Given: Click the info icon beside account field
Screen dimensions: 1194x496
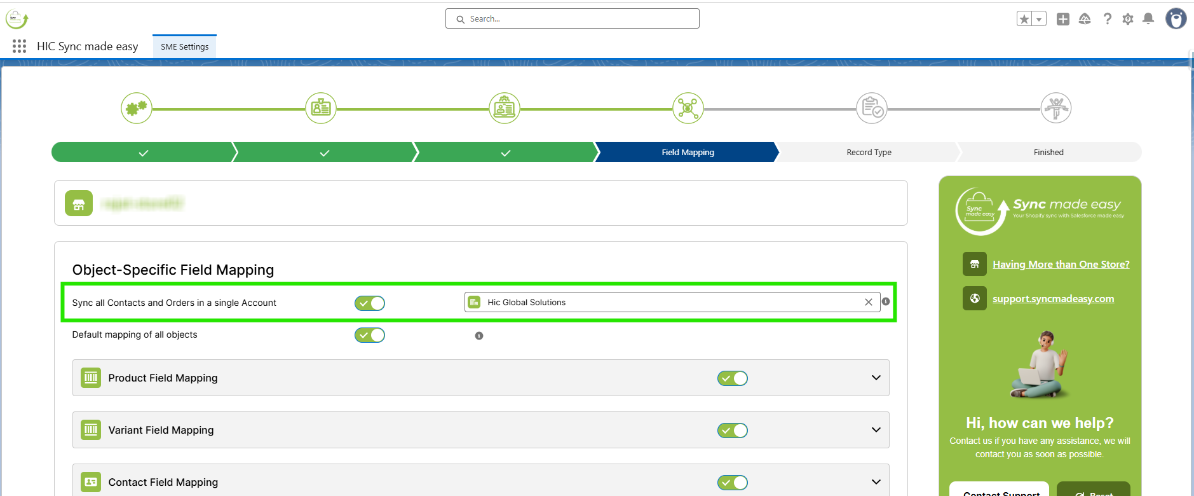Looking at the screenshot, I should click(886, 302).
